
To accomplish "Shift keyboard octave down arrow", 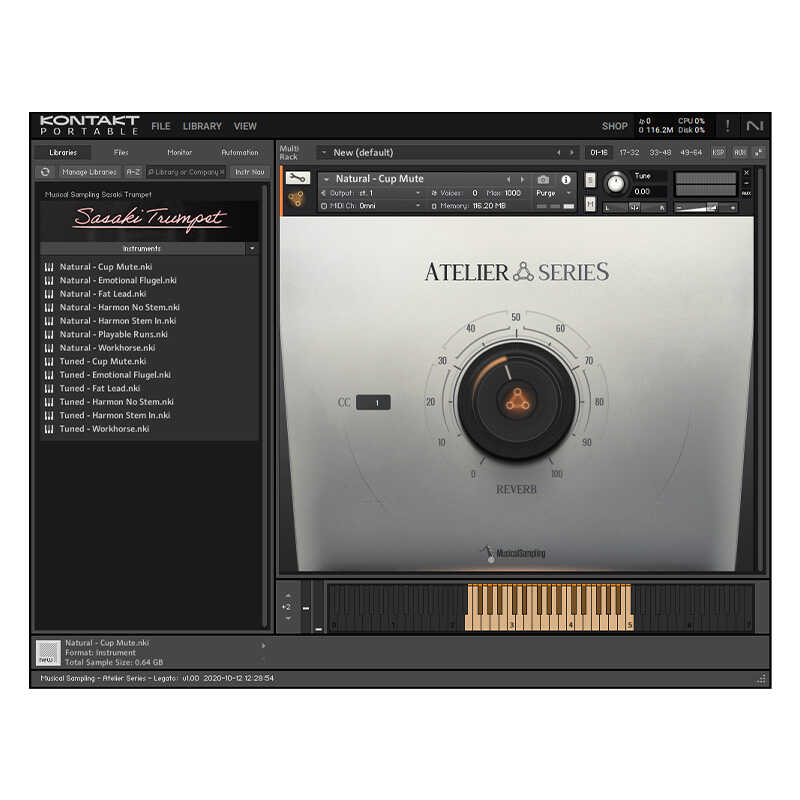I will click(288, 618).
